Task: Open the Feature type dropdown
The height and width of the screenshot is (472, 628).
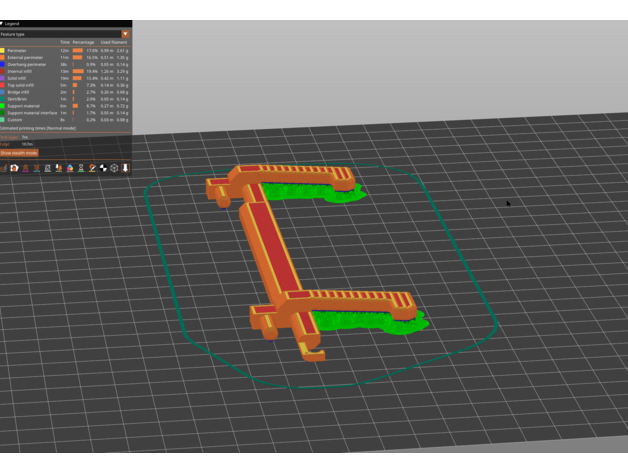Action: point(125,33)
